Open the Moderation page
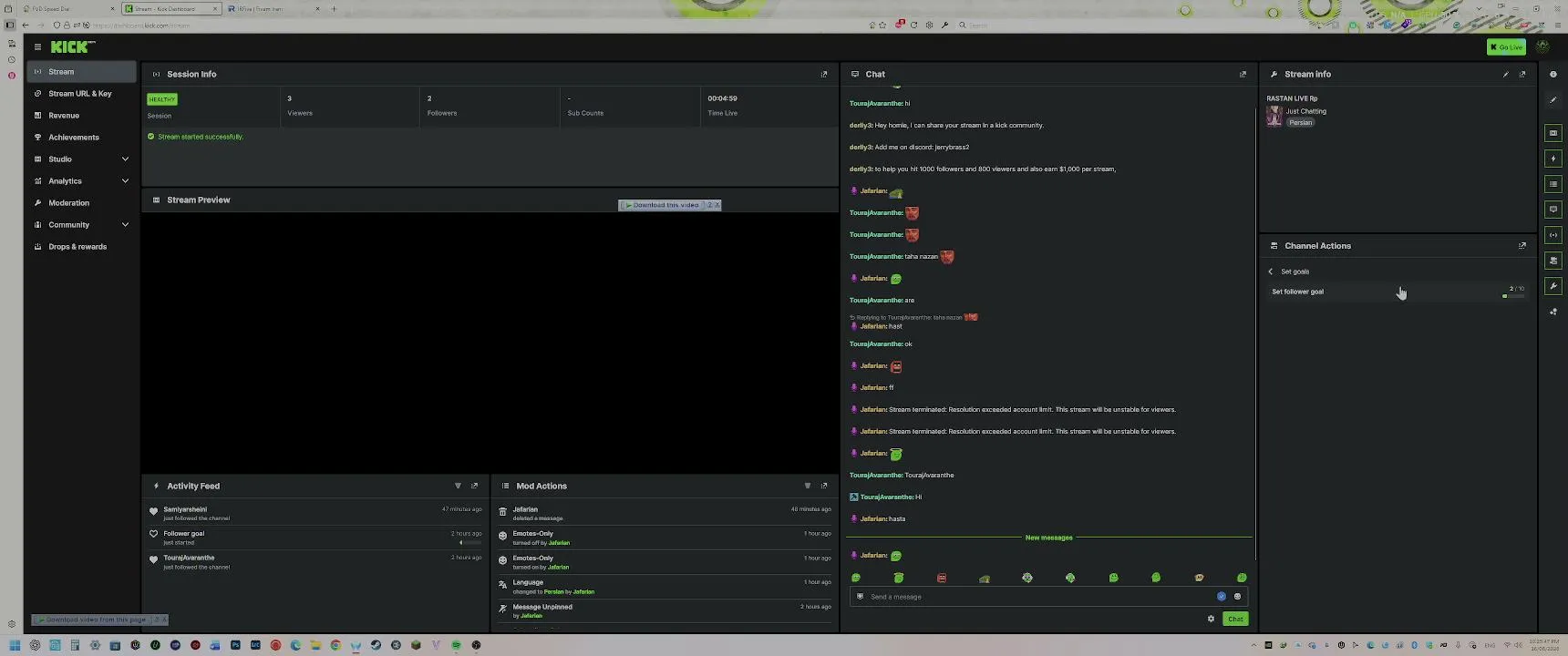Screen dimensions: 1568x656 82,203
